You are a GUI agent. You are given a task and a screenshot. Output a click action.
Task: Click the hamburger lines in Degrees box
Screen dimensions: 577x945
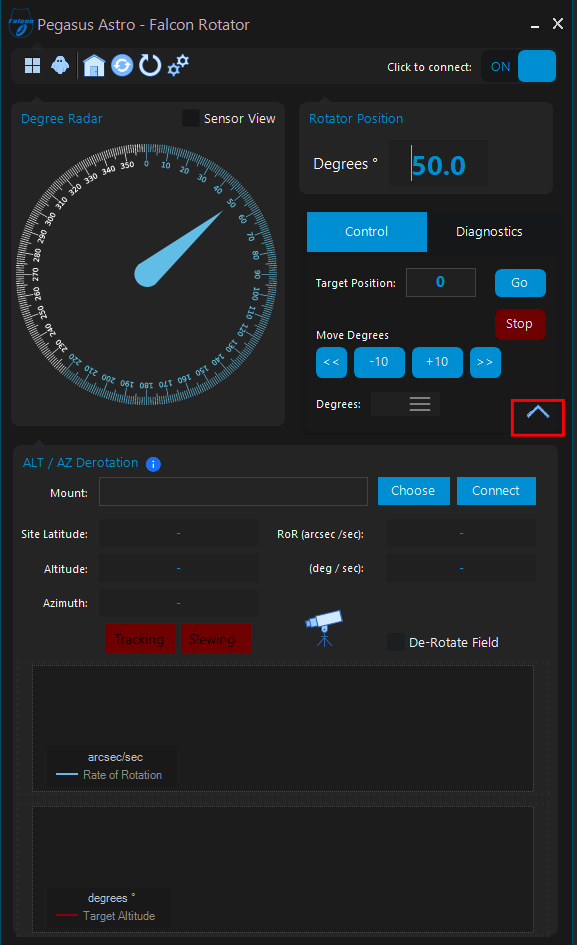(x=420, y=404)
